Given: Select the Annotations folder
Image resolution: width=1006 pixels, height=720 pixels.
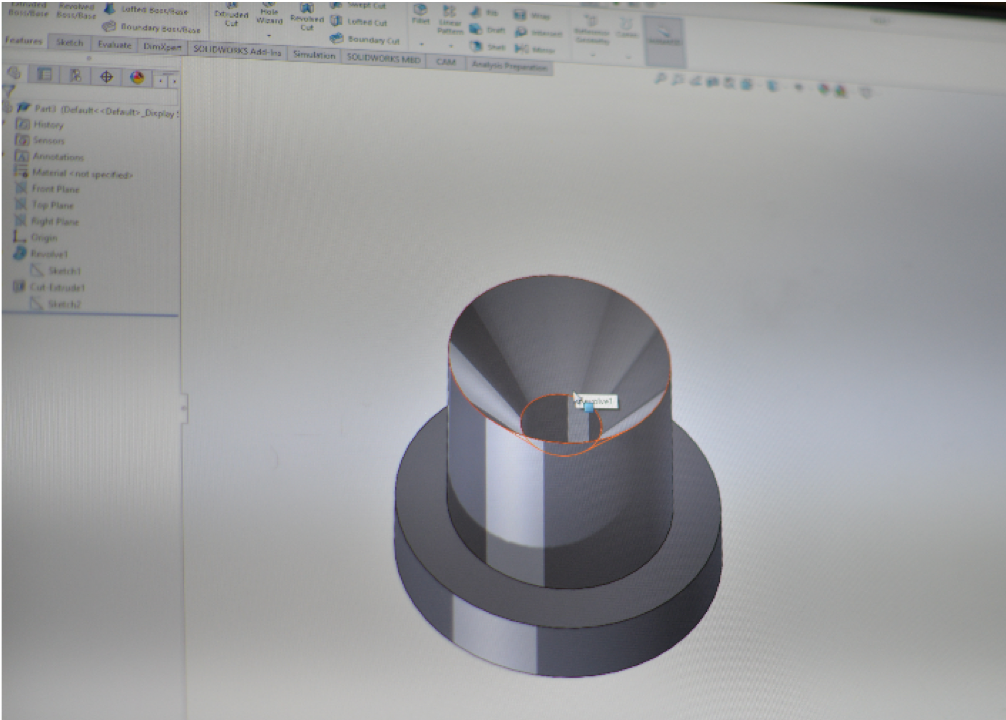Looking at the screenshot, I should (x=49, y=157).
